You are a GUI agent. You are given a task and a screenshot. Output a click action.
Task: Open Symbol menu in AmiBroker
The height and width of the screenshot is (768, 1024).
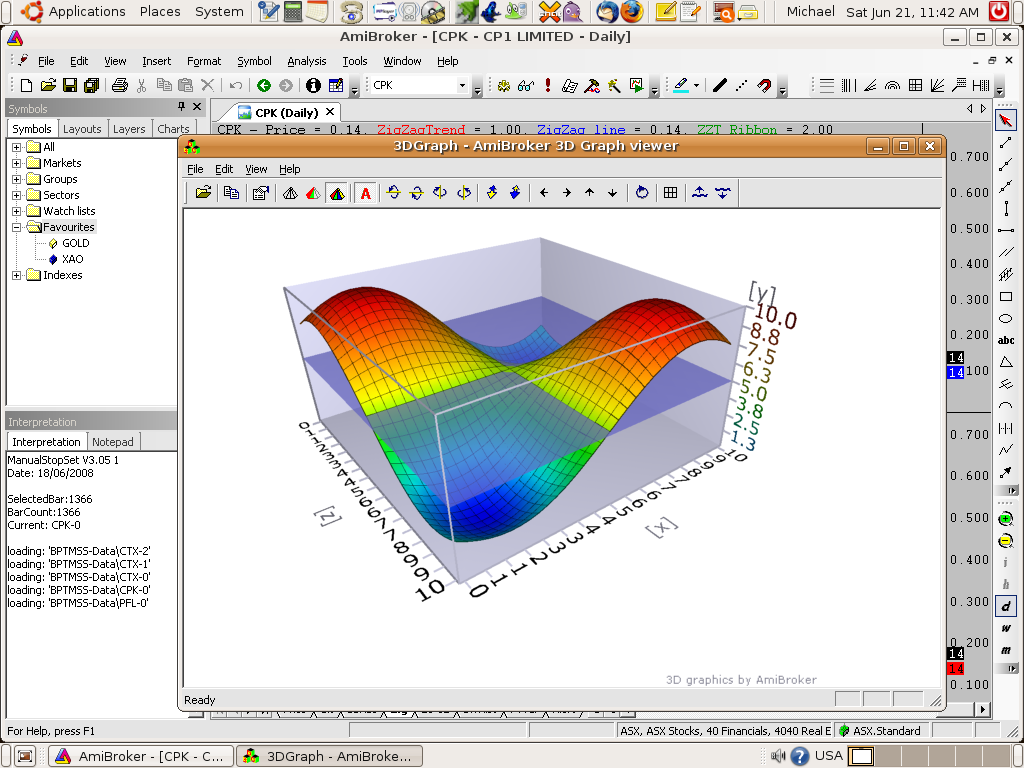pos(254,61)
